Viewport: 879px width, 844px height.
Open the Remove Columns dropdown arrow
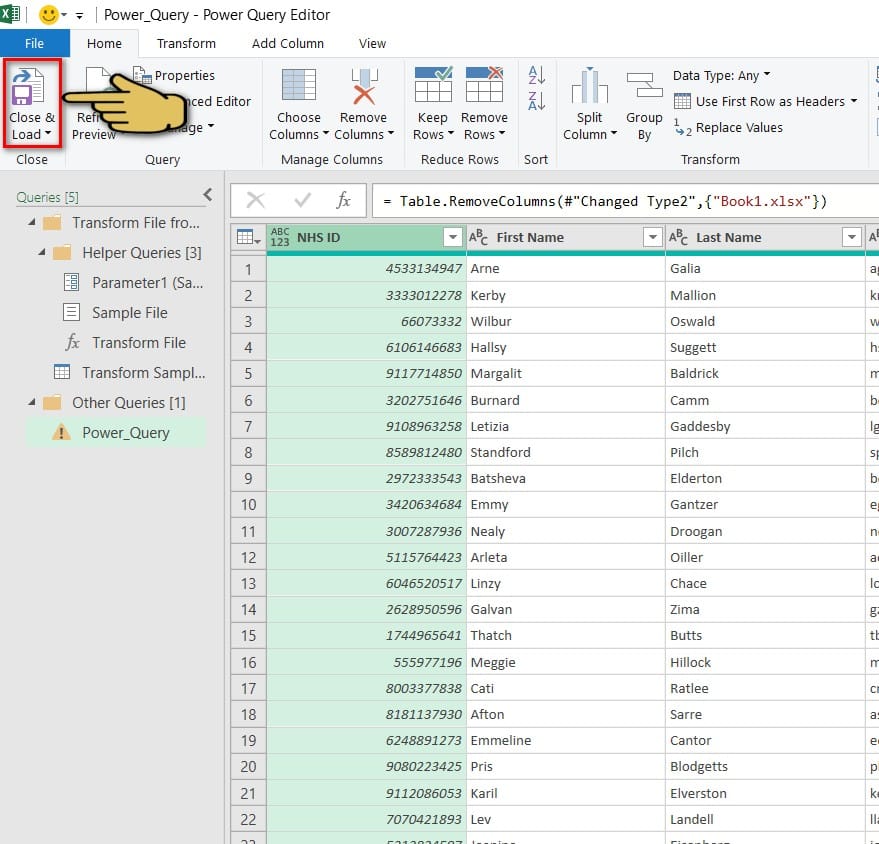[x=391, y=134]
